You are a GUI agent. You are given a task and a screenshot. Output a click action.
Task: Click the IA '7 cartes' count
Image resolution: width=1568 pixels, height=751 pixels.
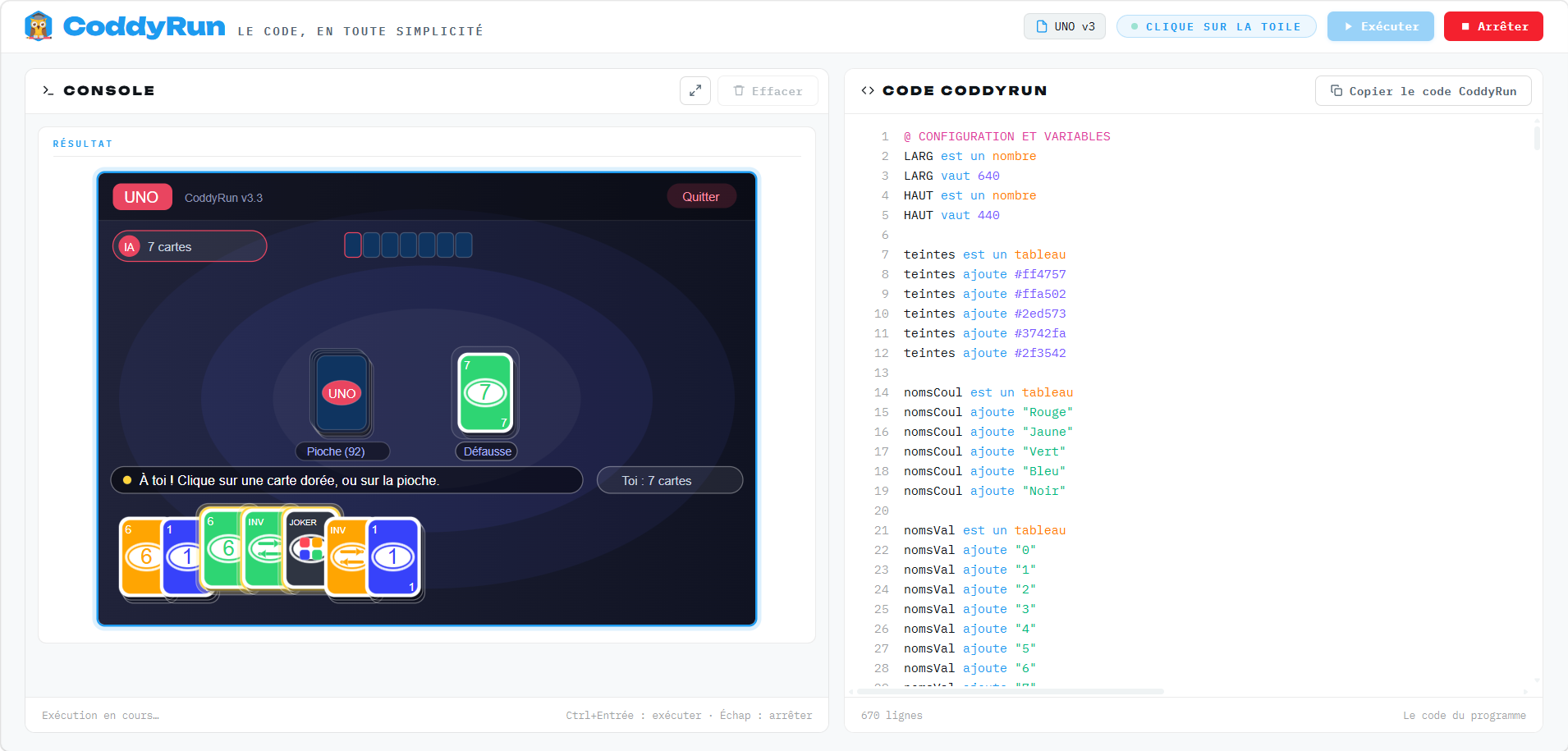pos(169,247)
